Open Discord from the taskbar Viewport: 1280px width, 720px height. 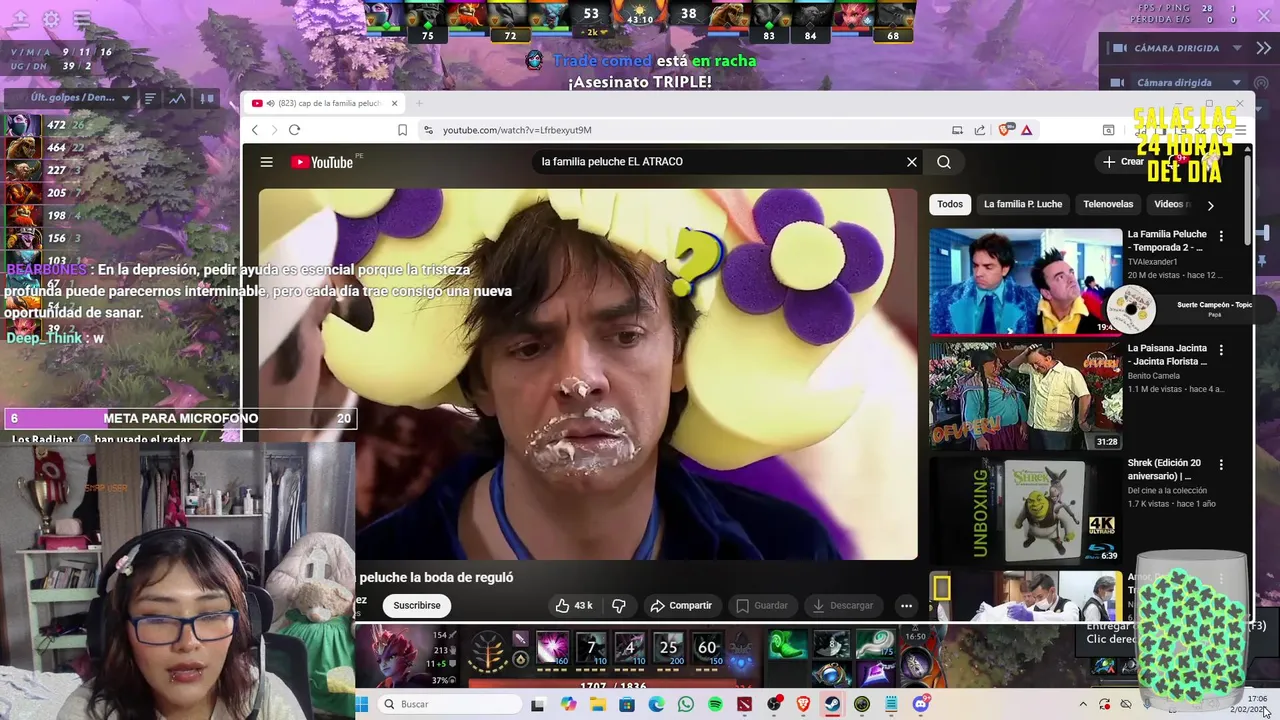920,704
